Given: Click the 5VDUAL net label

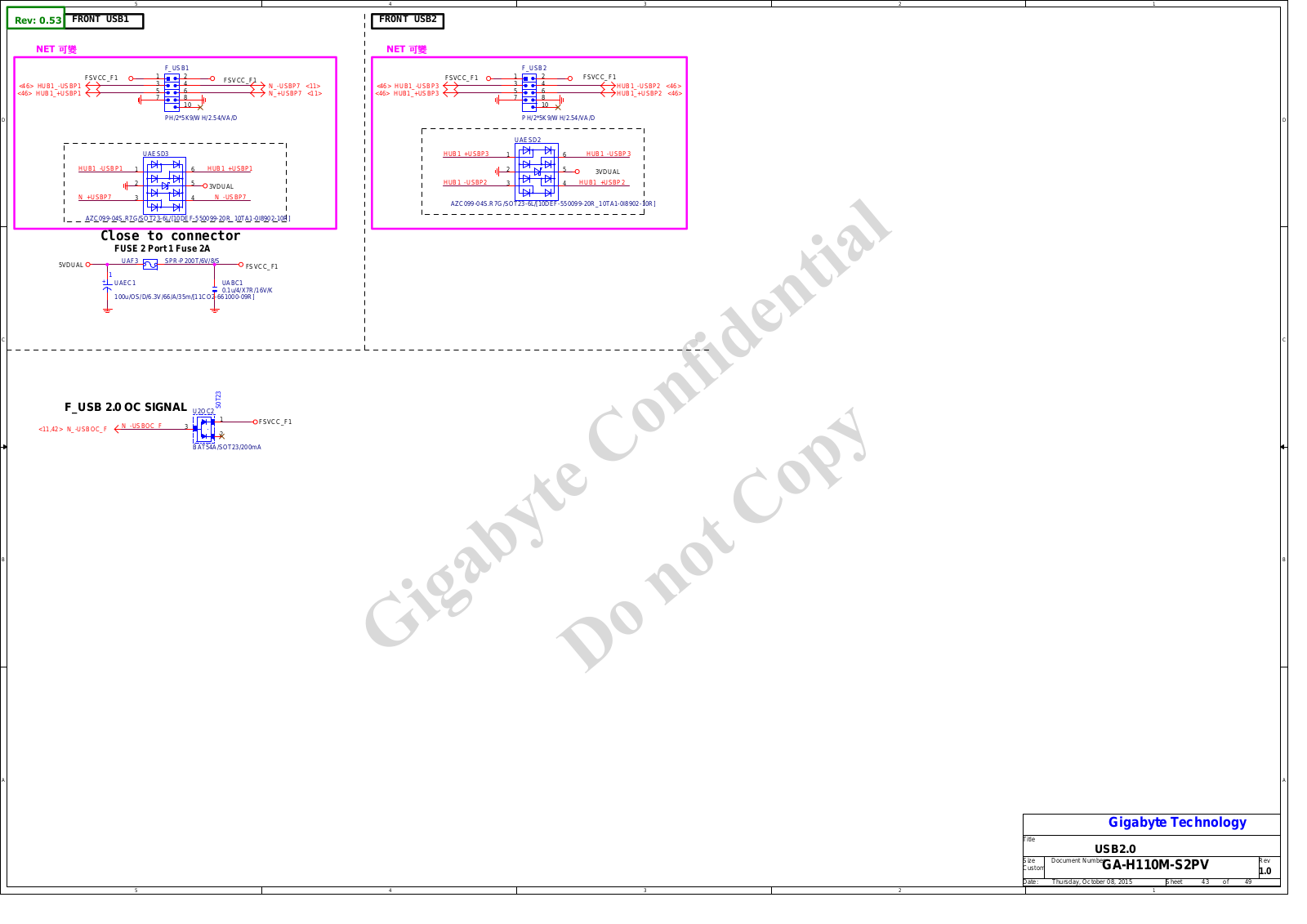Looking at the screenshot, I should coord(71,265).
